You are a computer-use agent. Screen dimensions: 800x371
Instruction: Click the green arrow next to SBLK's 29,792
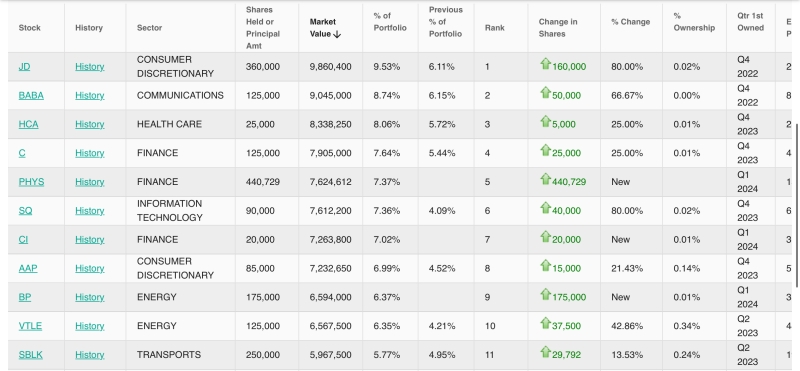545,352
